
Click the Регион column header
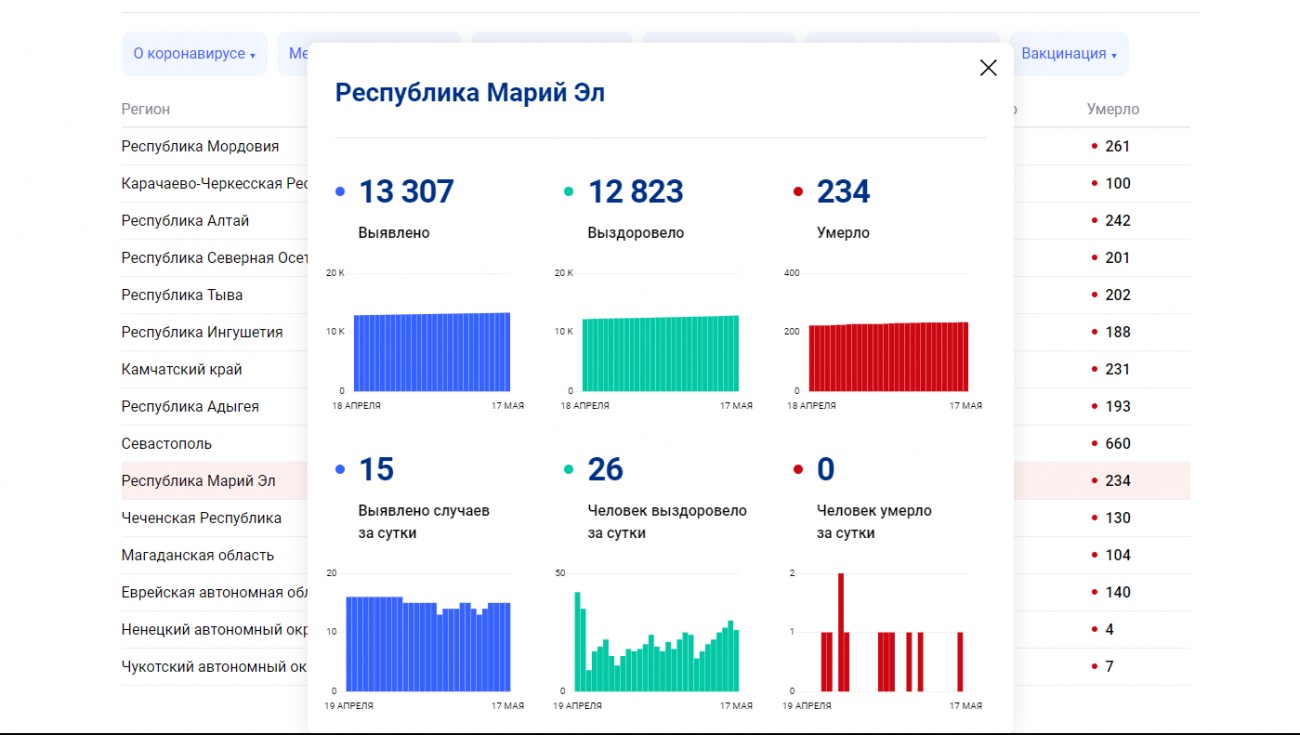pyautogui.click(x=146, y=109)
